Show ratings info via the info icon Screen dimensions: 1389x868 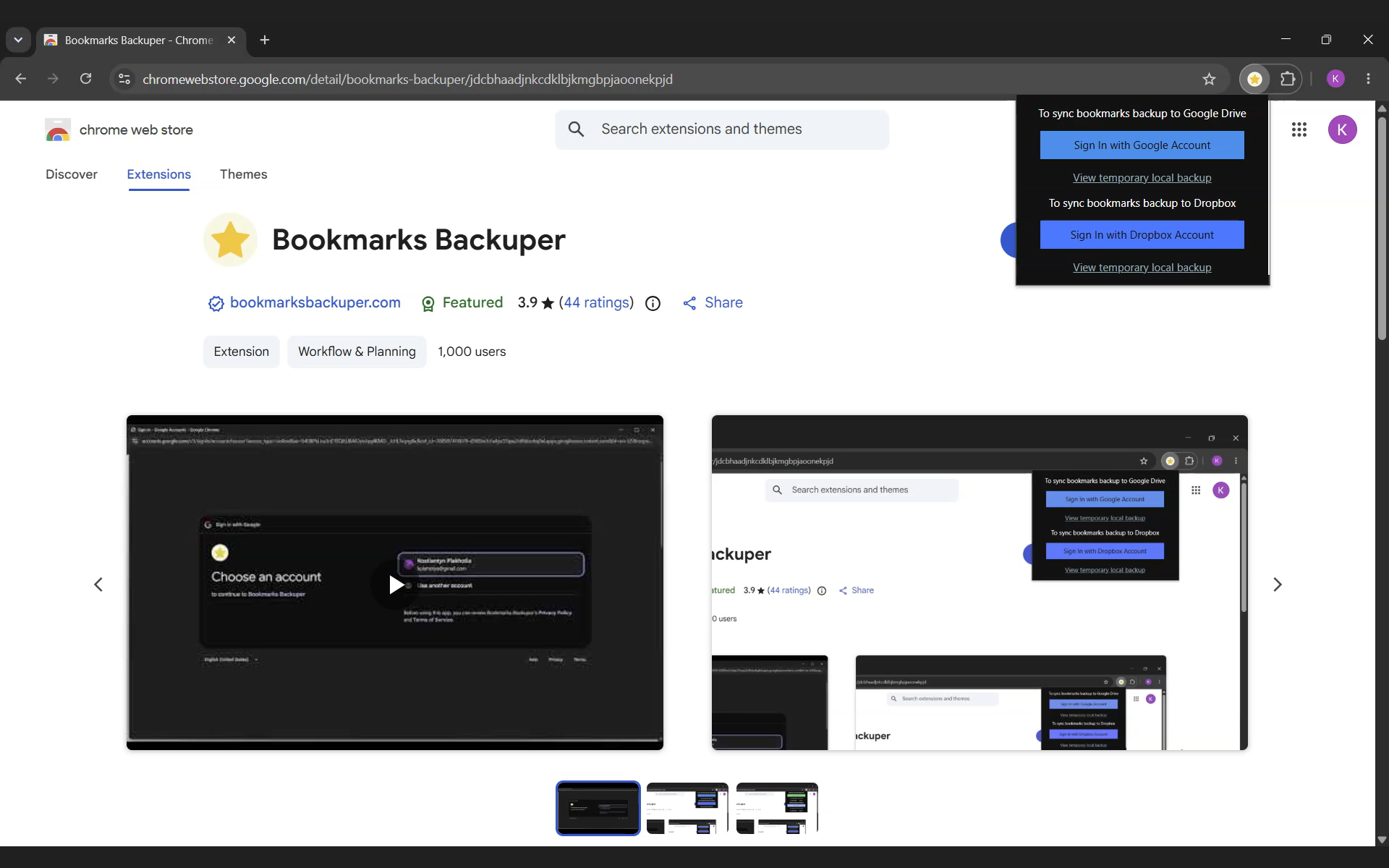coord(653,303)
